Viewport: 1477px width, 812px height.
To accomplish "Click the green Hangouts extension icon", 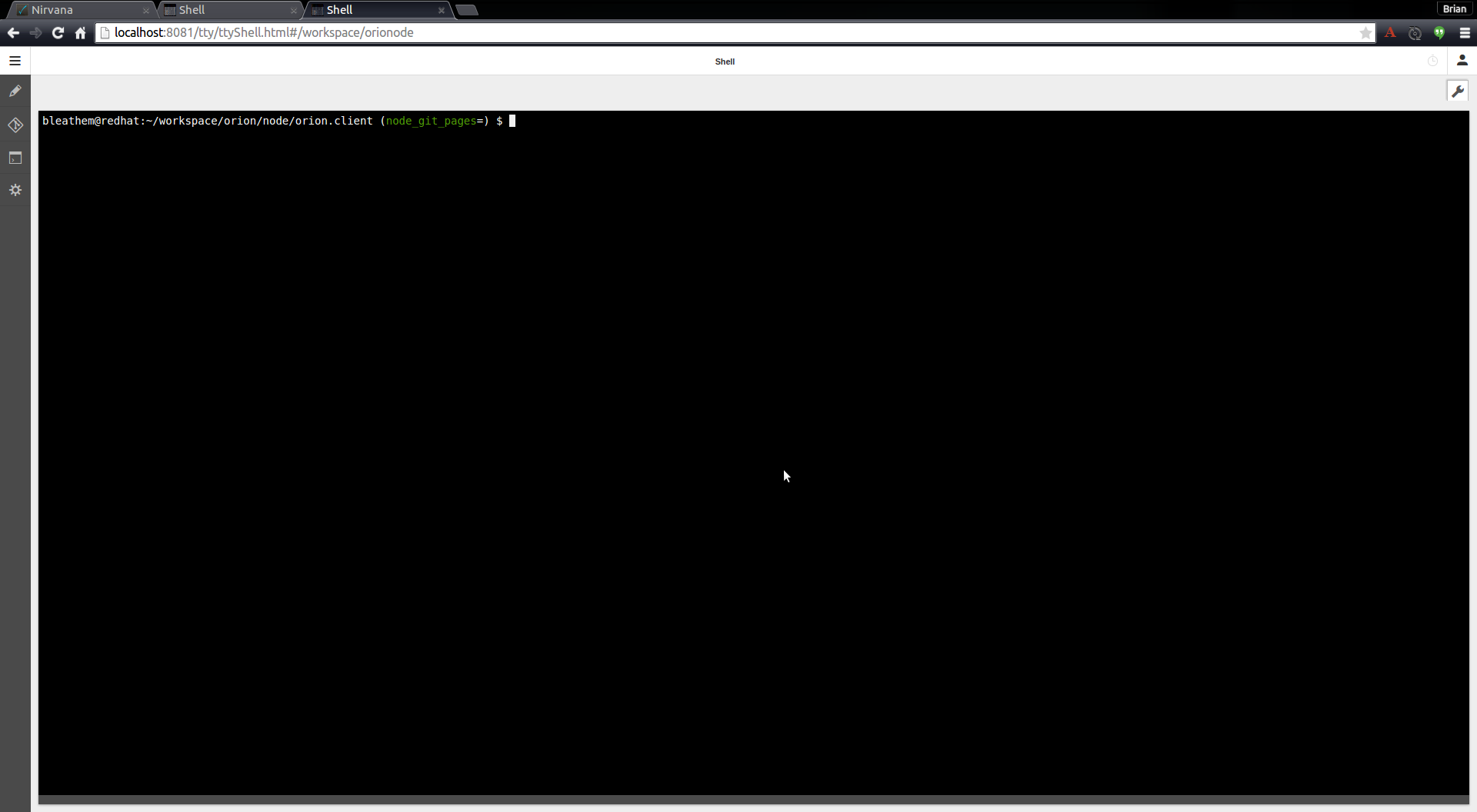I will (1439, 32).
